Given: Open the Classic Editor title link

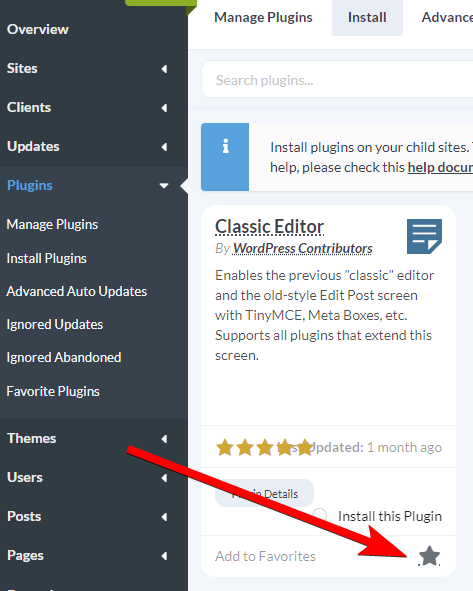Looking at the screenshot, I should coord(269,227).
